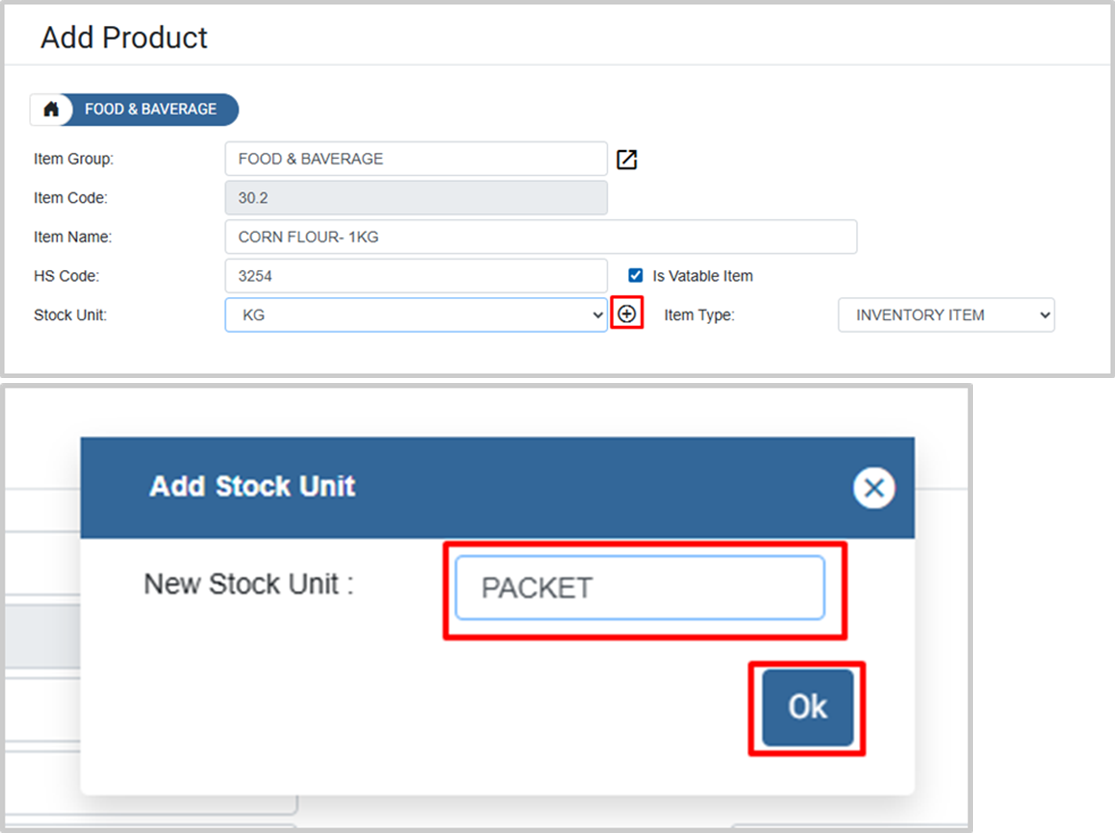
Task: Click into the Item Name field
Action: (540, 237)
